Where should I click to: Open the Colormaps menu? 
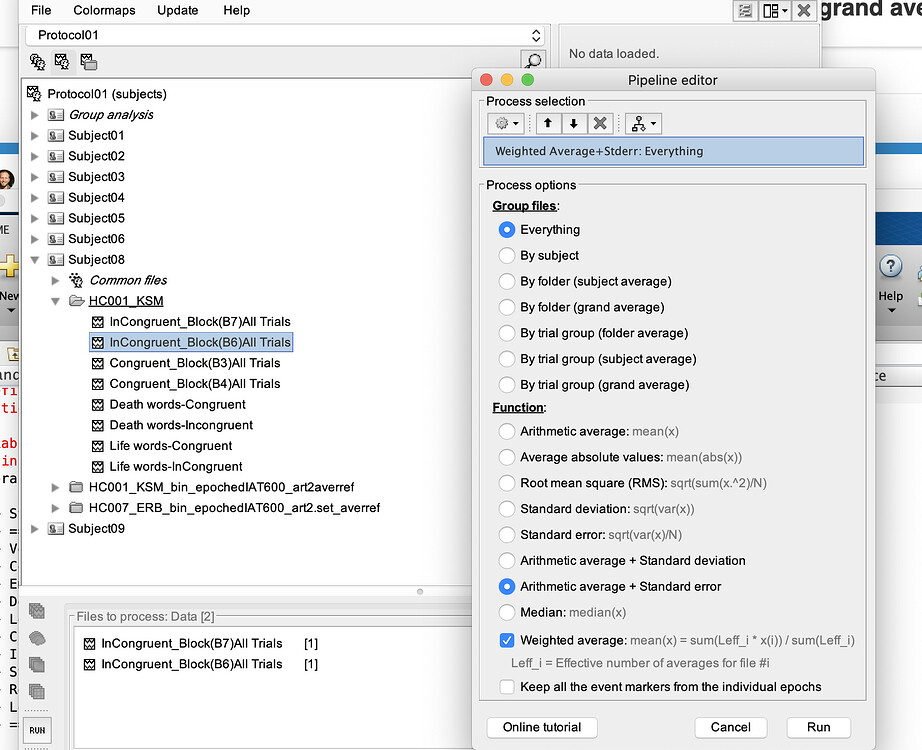(x=104, y=10)
